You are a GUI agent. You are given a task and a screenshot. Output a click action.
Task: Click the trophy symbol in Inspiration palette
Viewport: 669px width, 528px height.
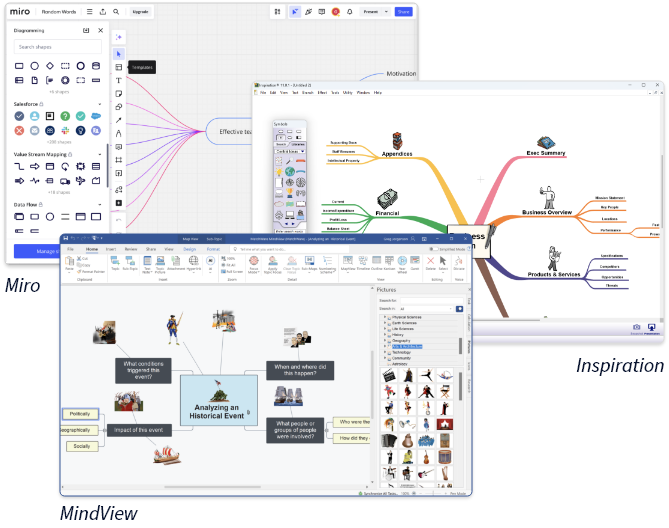click(290, 193)
